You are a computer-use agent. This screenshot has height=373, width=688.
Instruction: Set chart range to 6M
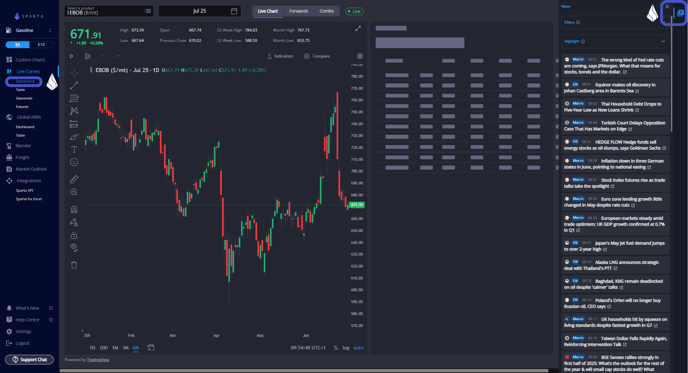pos(136,348)
